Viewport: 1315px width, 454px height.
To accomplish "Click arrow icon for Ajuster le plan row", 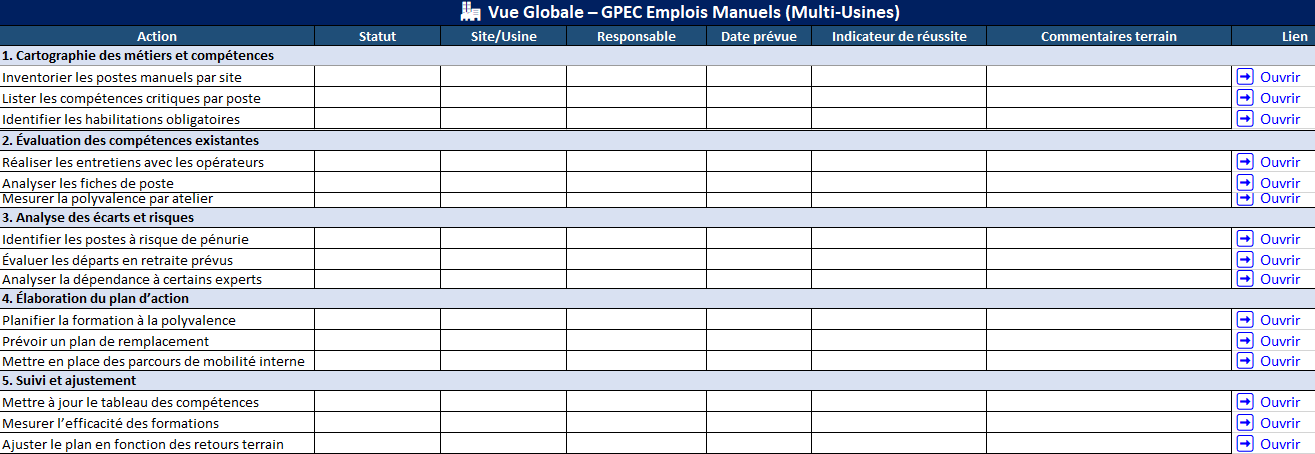I will pos(1245,444).
